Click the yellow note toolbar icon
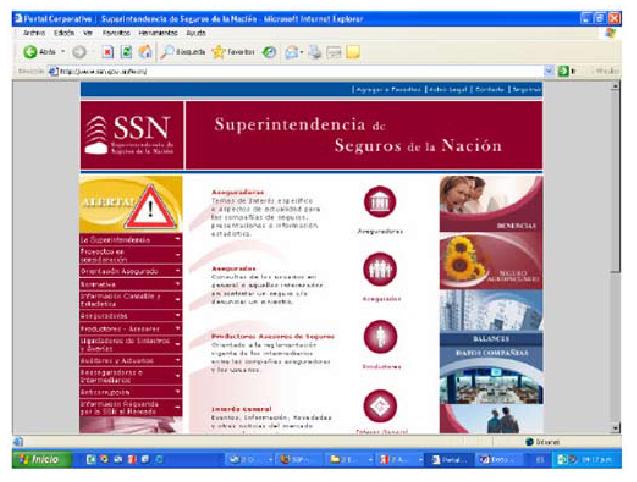This screenshot has width=637, height=482. point(353,52)
